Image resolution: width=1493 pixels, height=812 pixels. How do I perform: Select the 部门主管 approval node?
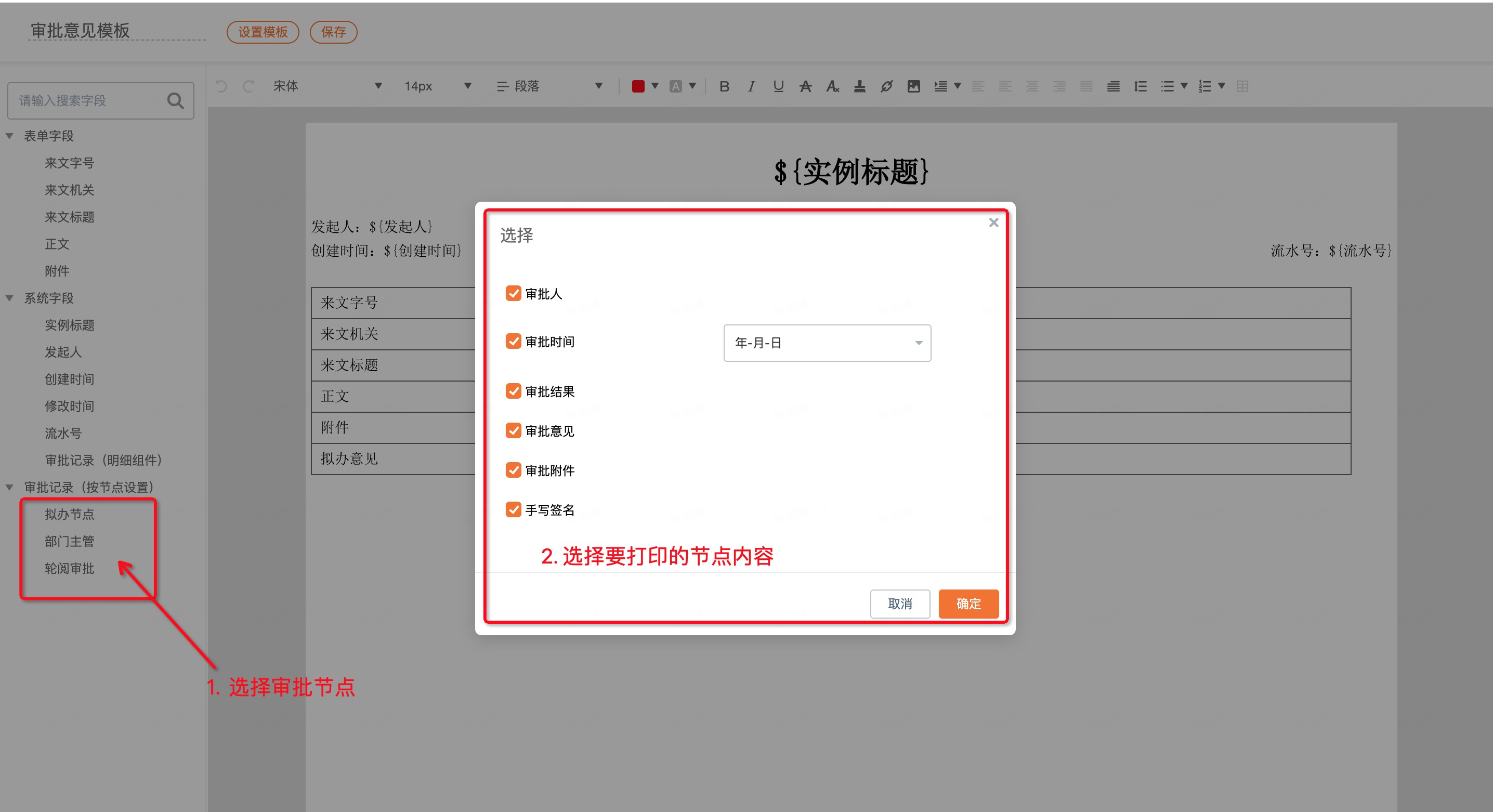[70, 541]
